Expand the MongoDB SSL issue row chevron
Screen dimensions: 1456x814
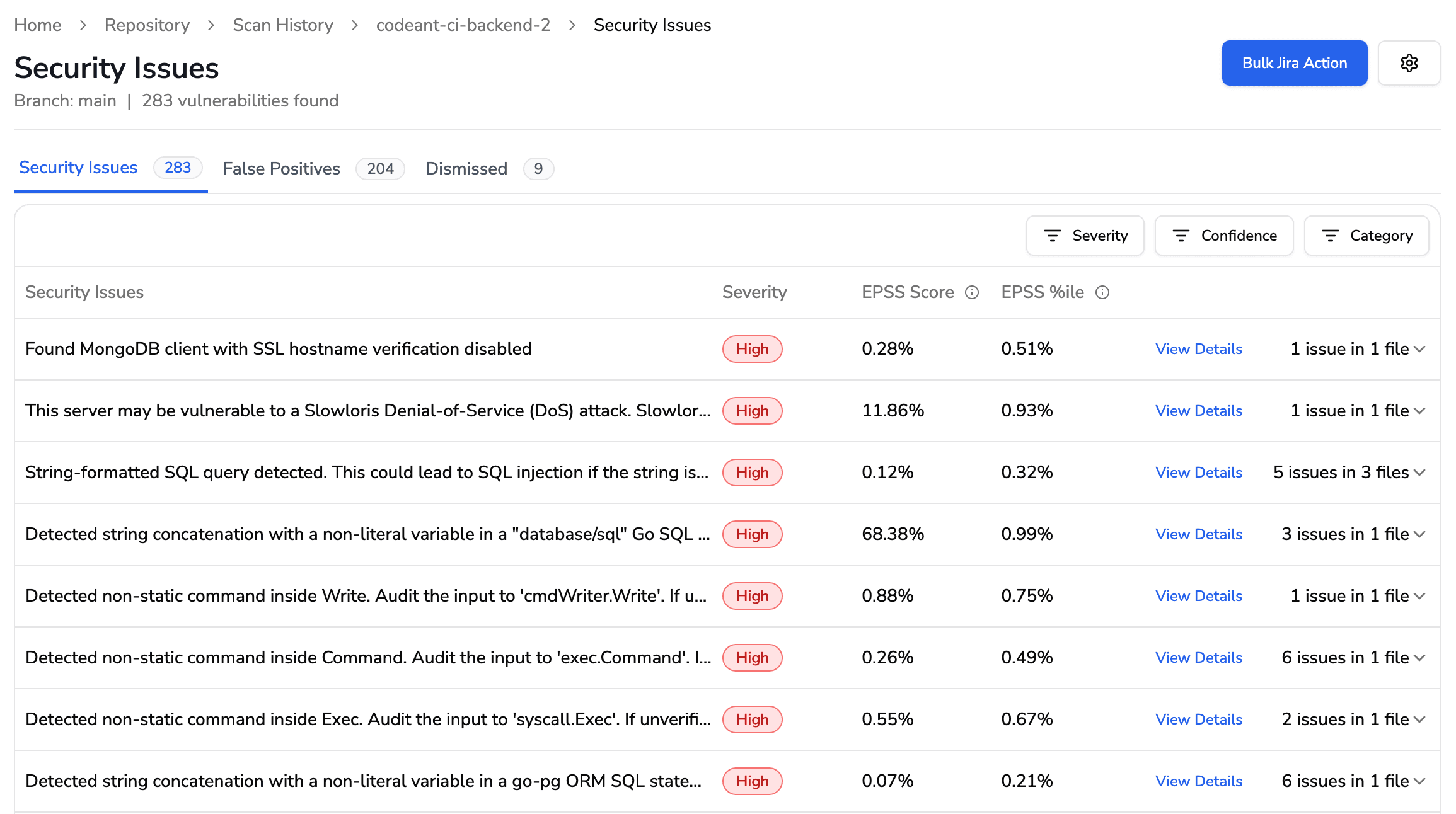(1419, 349)
